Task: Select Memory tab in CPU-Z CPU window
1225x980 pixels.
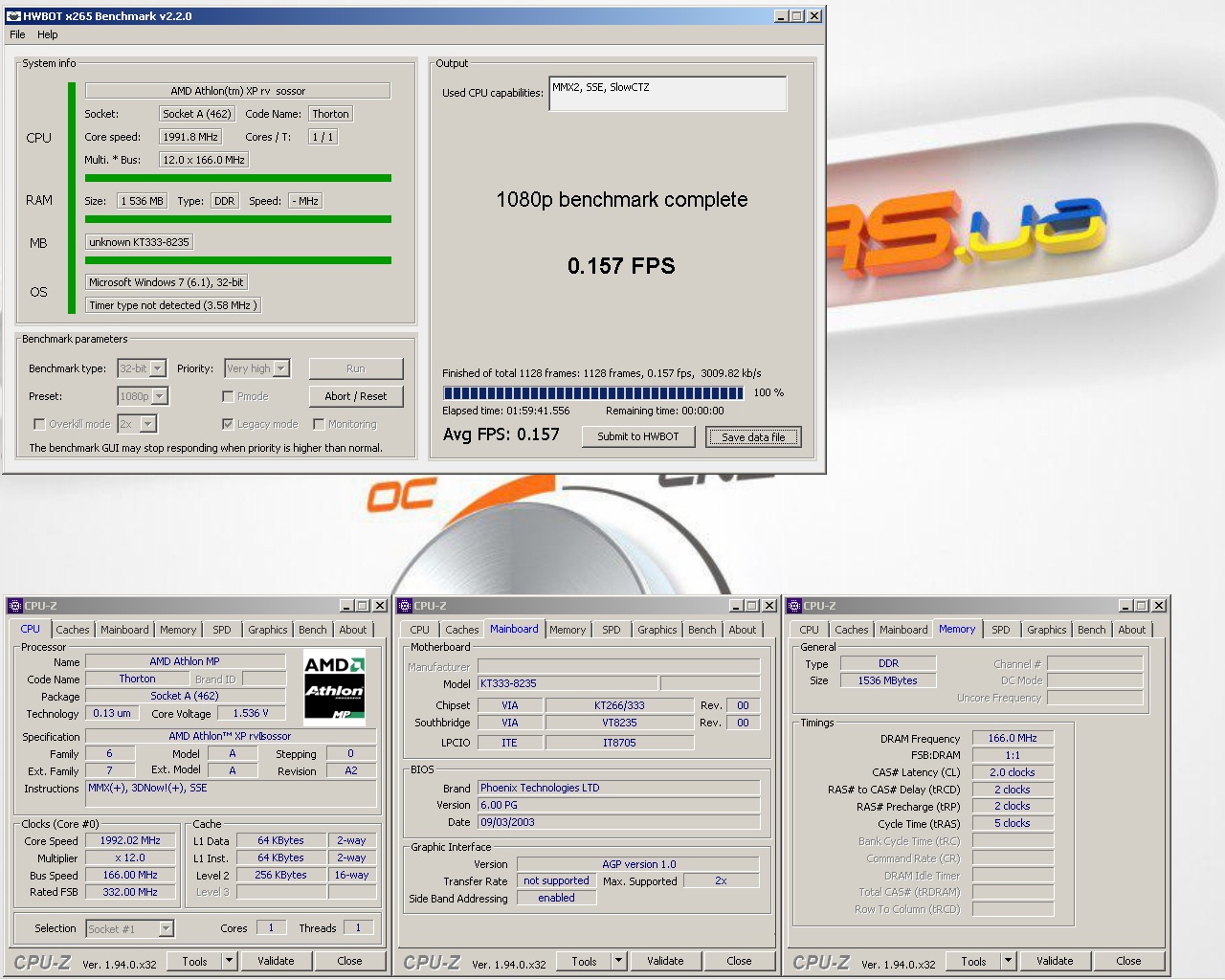Action: point(178,630)
